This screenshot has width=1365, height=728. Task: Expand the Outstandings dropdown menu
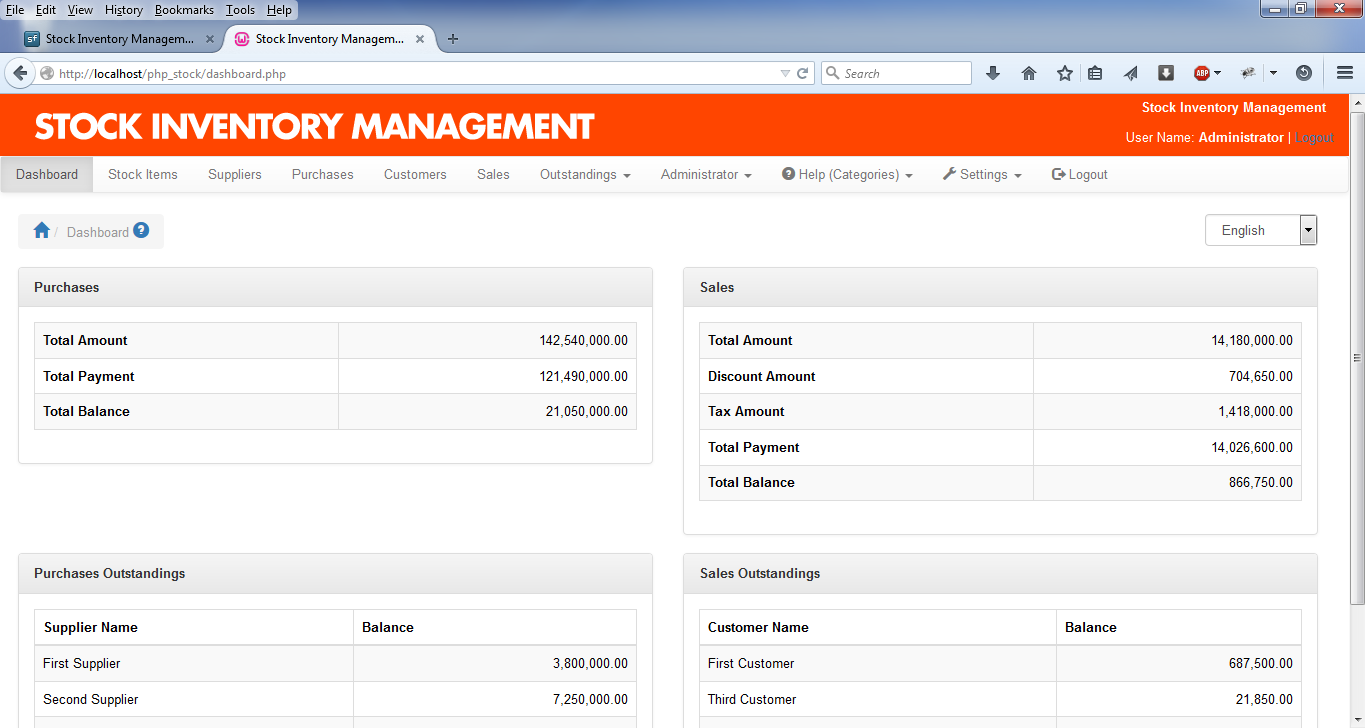pos(585,174)
